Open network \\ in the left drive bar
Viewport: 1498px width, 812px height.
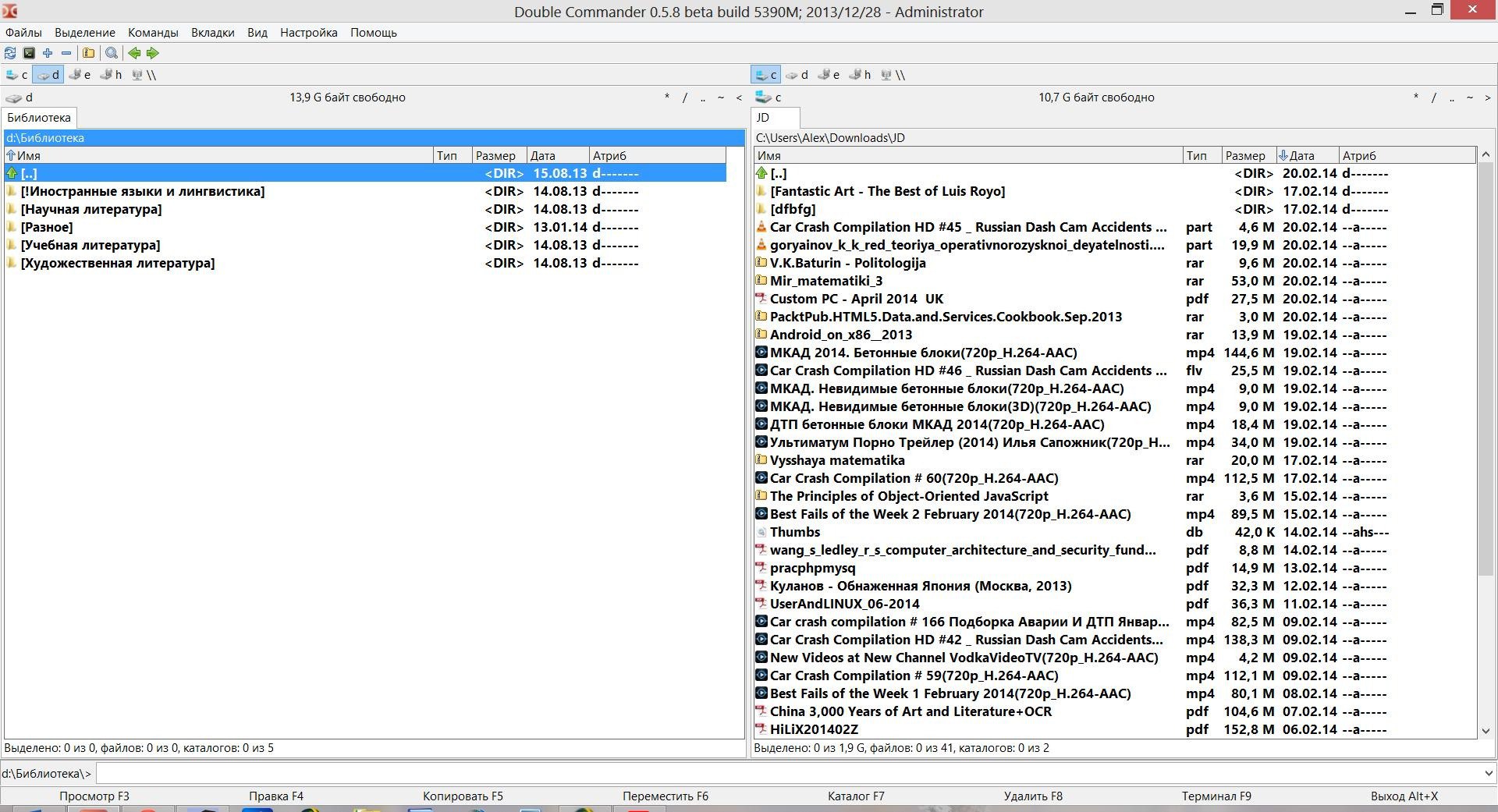pos(144,75)
